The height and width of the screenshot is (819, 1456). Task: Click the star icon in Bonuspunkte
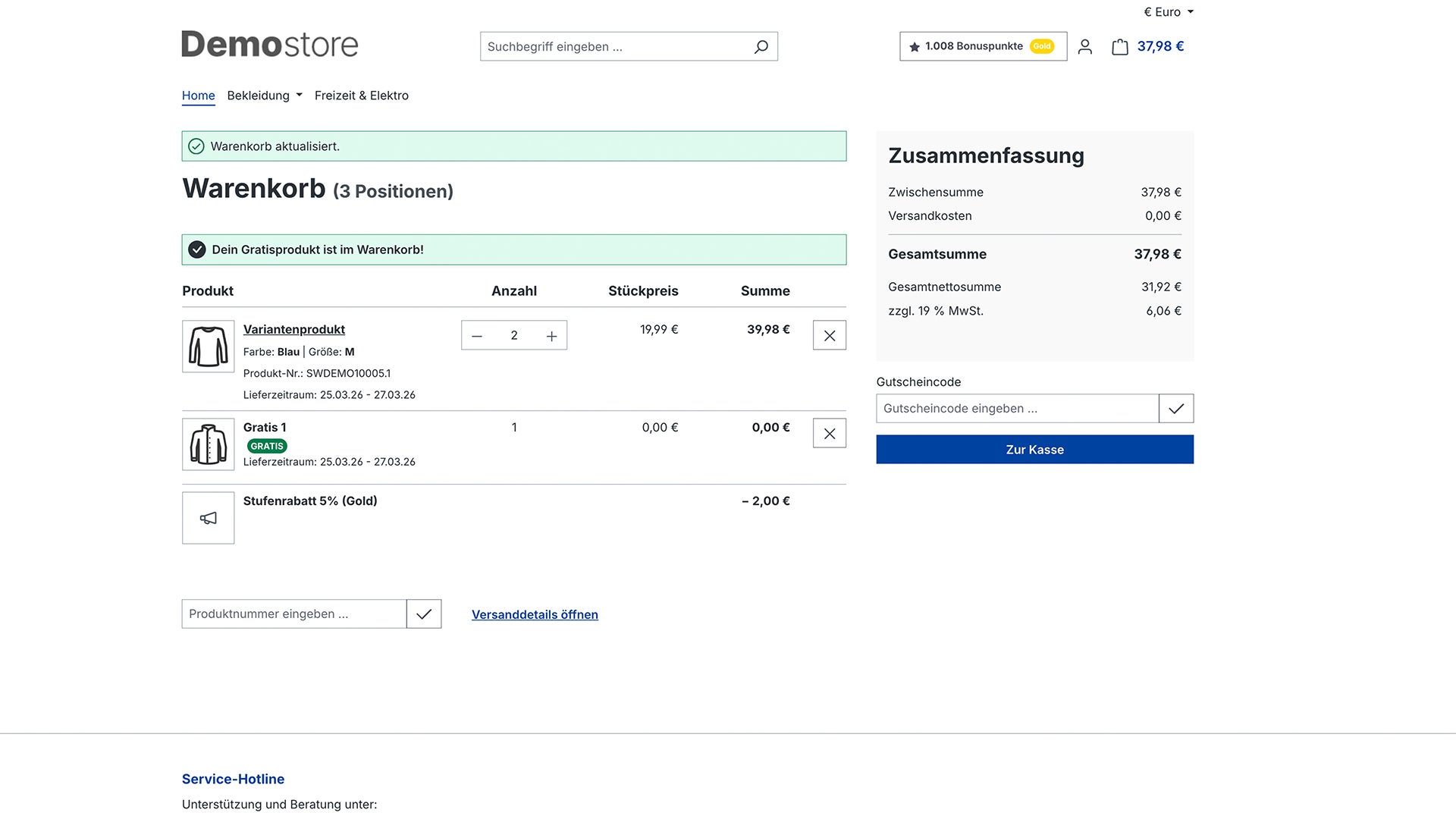[915, 46]
